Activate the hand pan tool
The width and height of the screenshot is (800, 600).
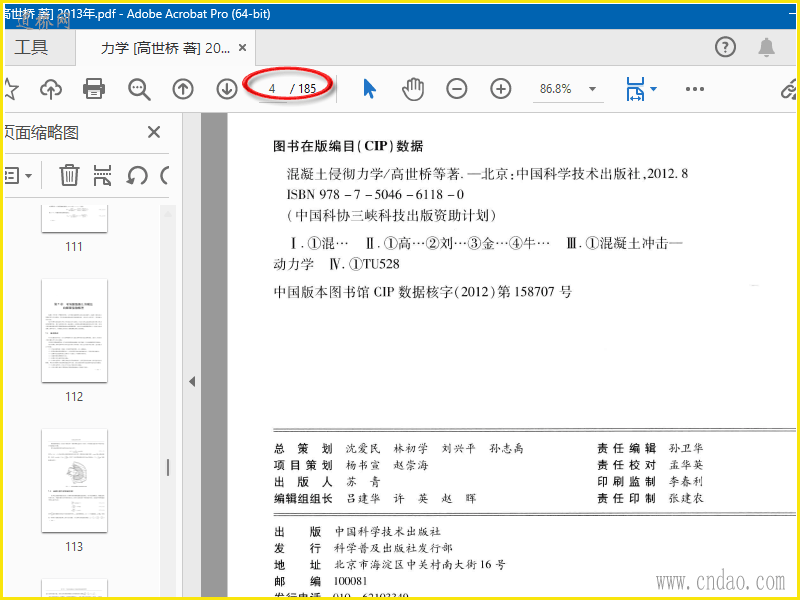point(413,89)
